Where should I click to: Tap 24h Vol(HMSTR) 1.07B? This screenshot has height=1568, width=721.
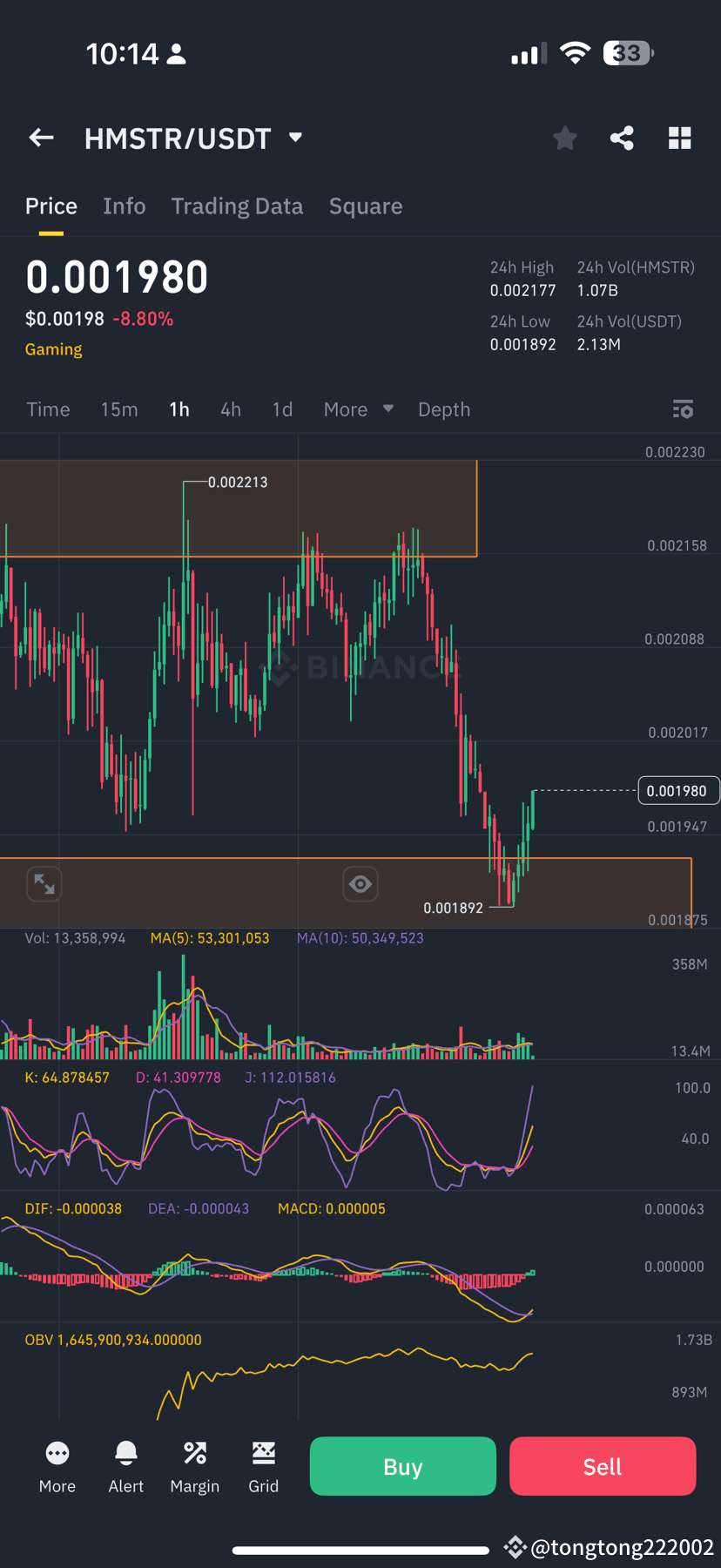(x=597, y=290)
